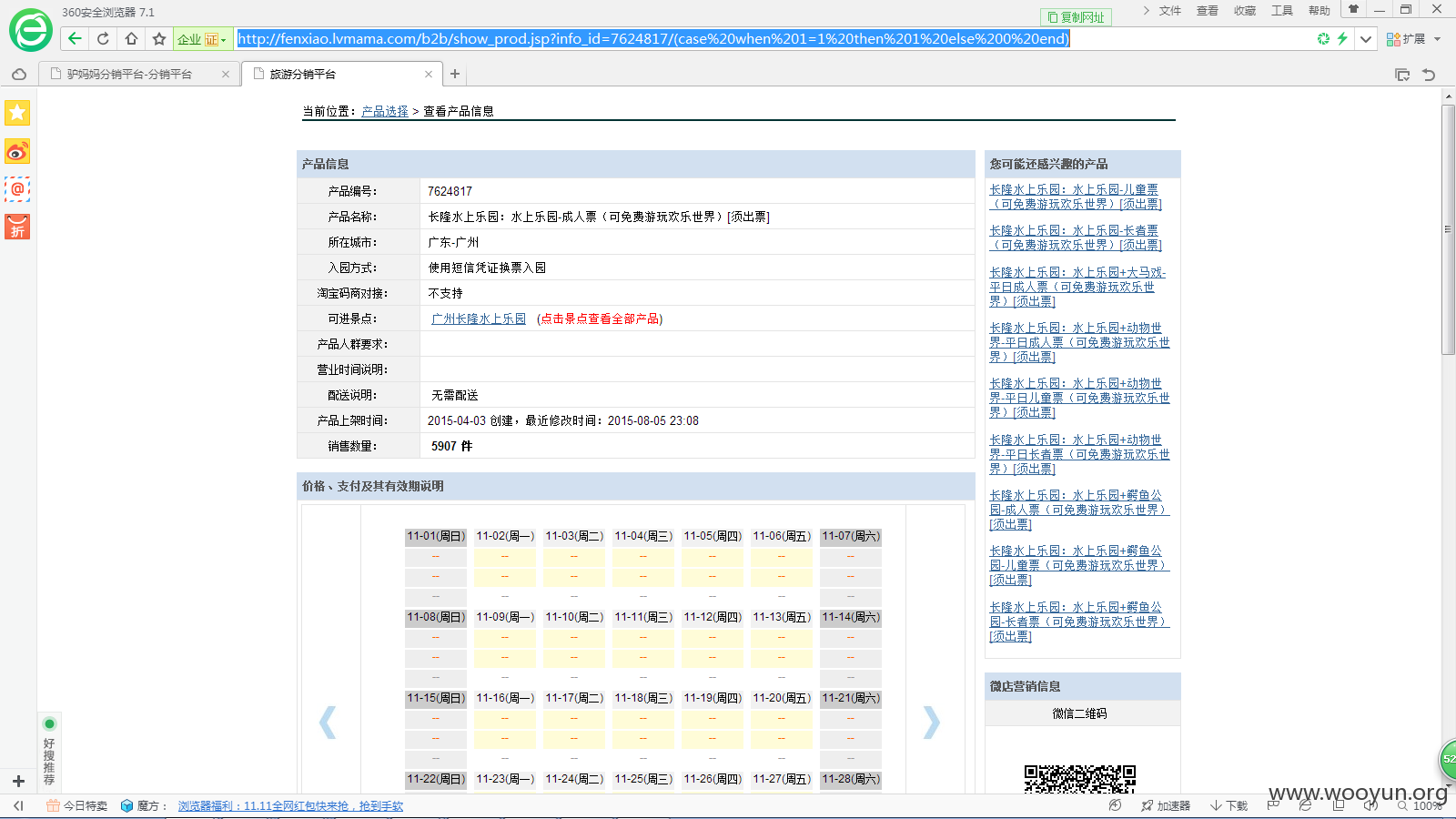Open the 水上乐园+大马戏-平日成人票 link
Screen dimensions: 1456x819
[x=1077, y=287]
